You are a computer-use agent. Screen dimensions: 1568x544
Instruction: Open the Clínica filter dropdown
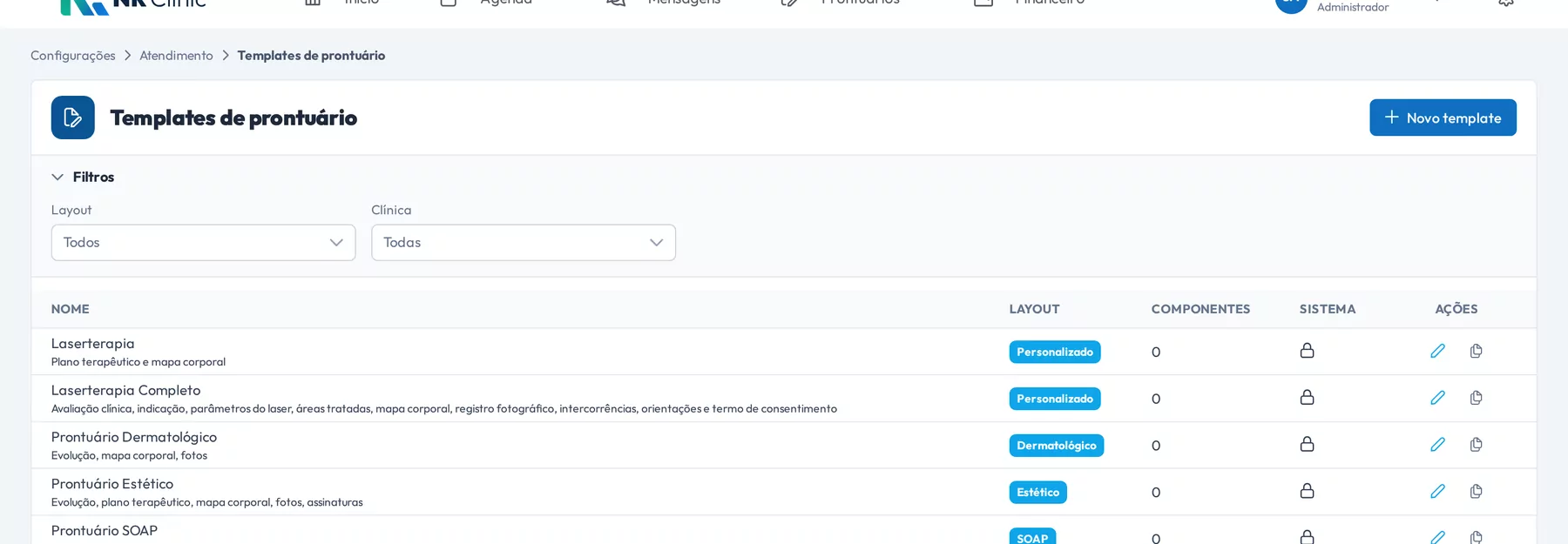pos(524,243)
